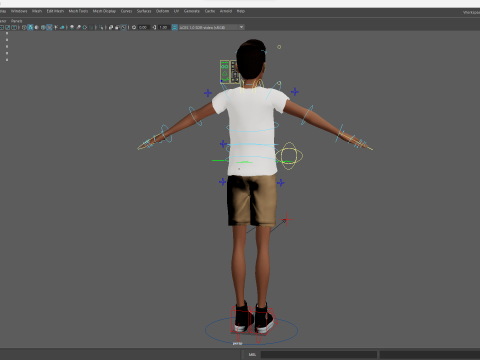Open the Edit Mesh menu

55,11
